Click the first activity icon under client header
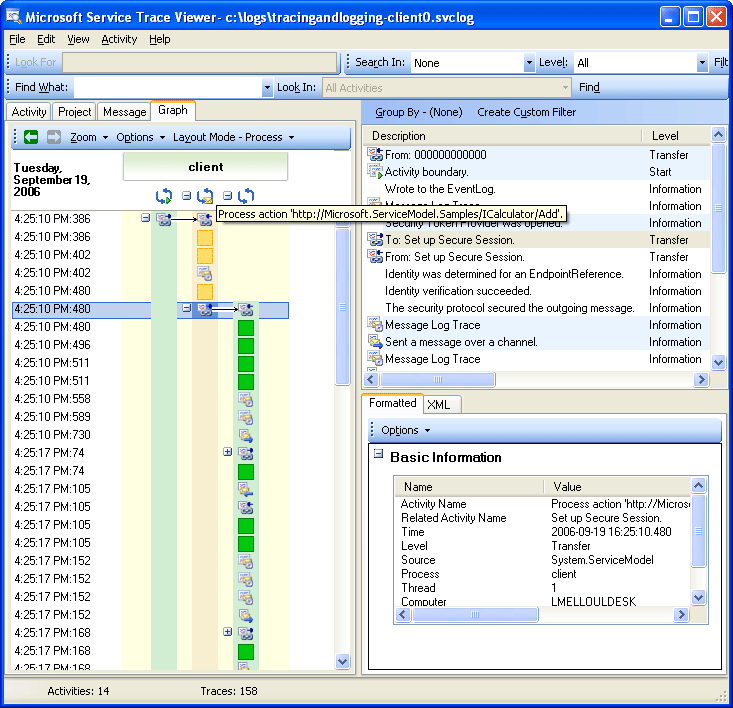This screenshot has height=708, width=733. click(164, 196)
